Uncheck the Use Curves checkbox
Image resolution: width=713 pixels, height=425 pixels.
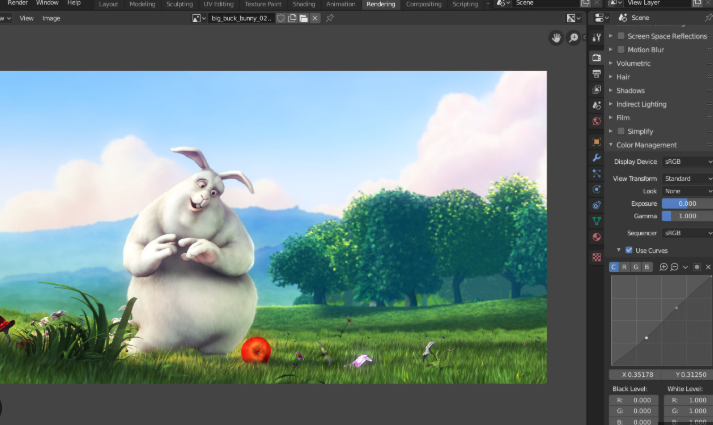[629, 250]
